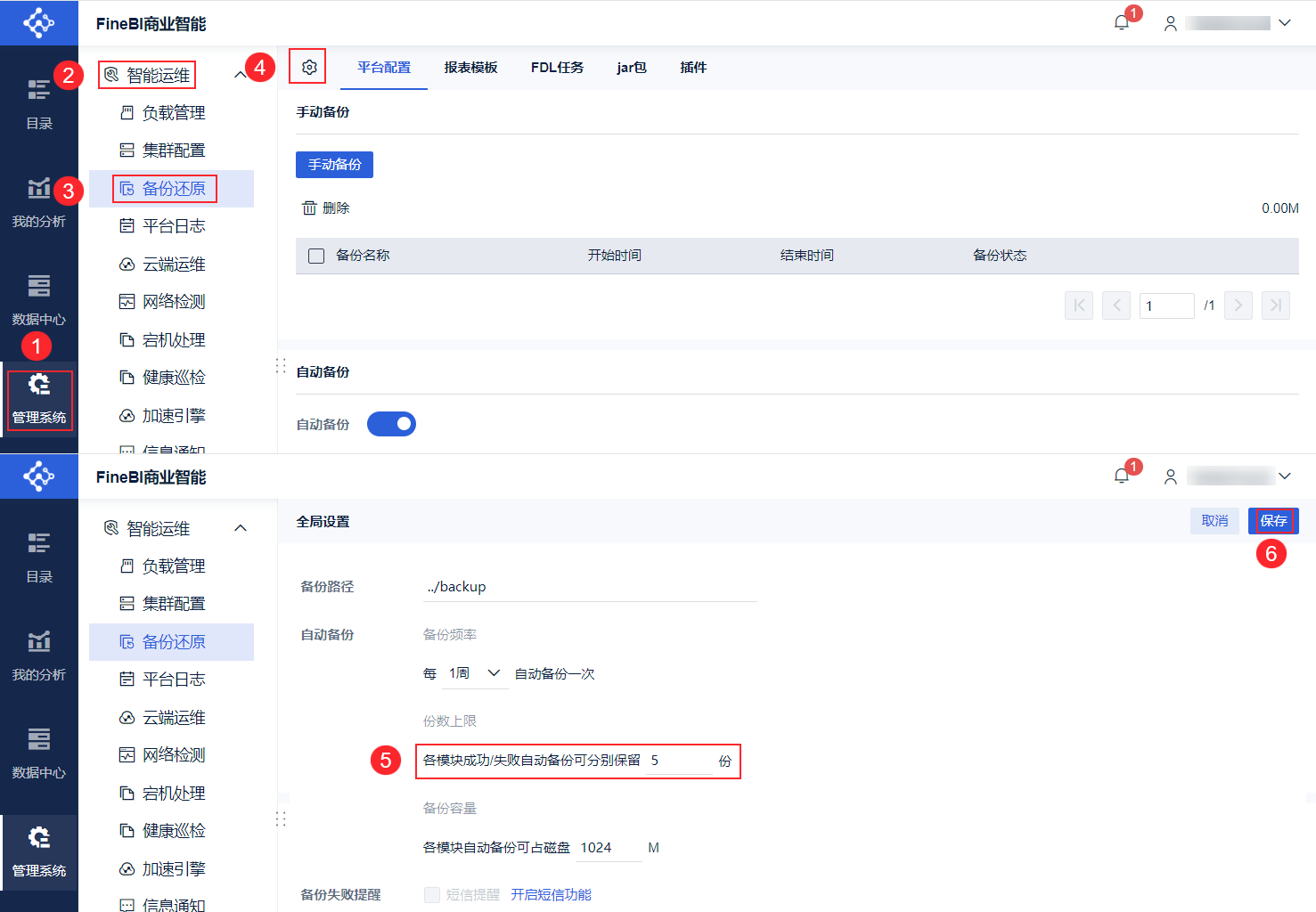Select 云端运维 in the 全局设置 page menu
1316x912 pixels.
171,718
